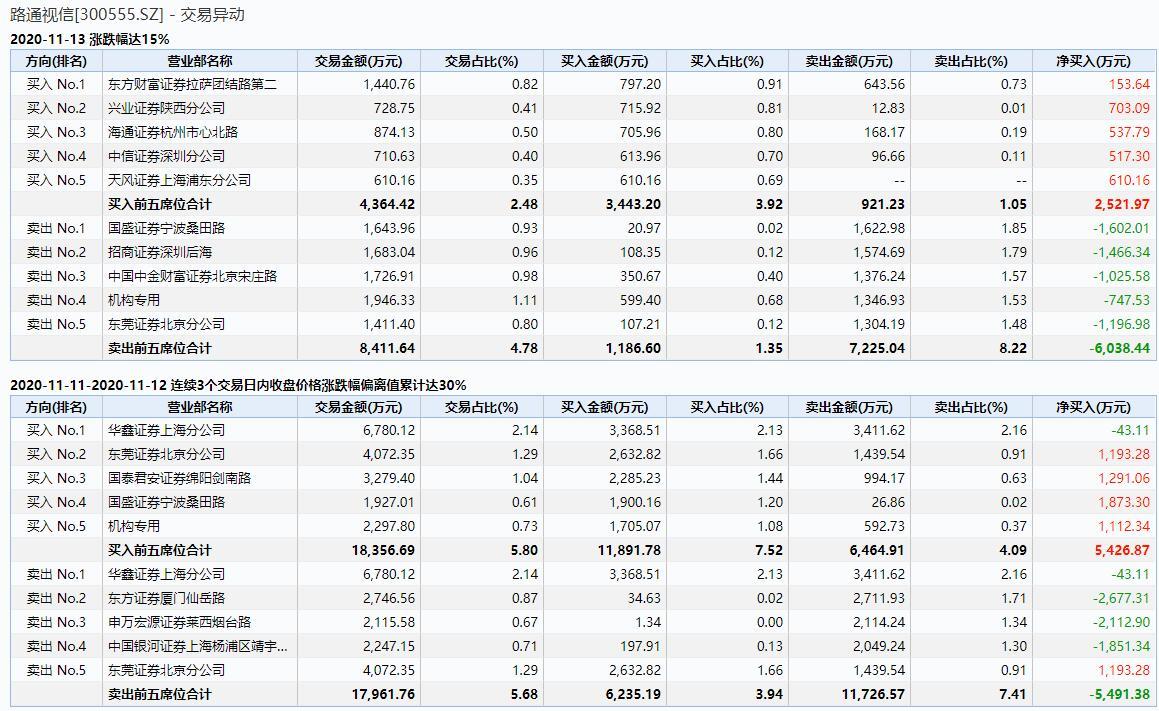Click net value -1,025.58
The height and width of the screenshot is (711, 1159).
click(x=1121, y=276)
